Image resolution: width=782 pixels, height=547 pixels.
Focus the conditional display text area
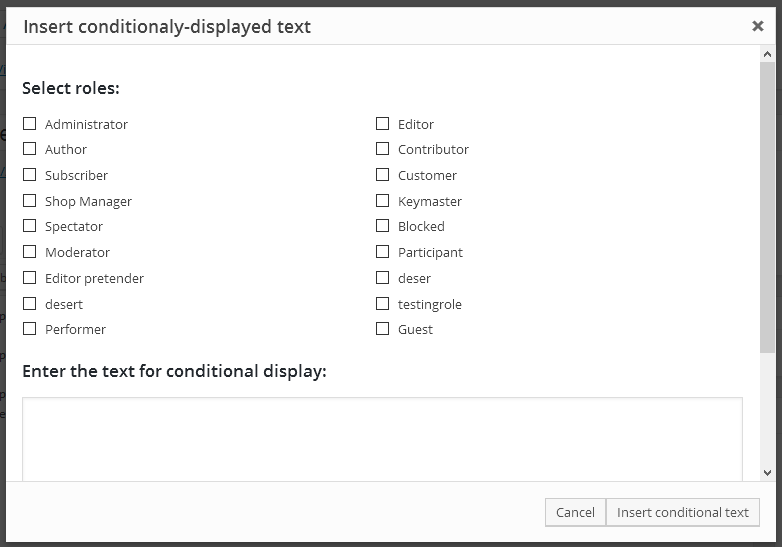tap(383, 439)
